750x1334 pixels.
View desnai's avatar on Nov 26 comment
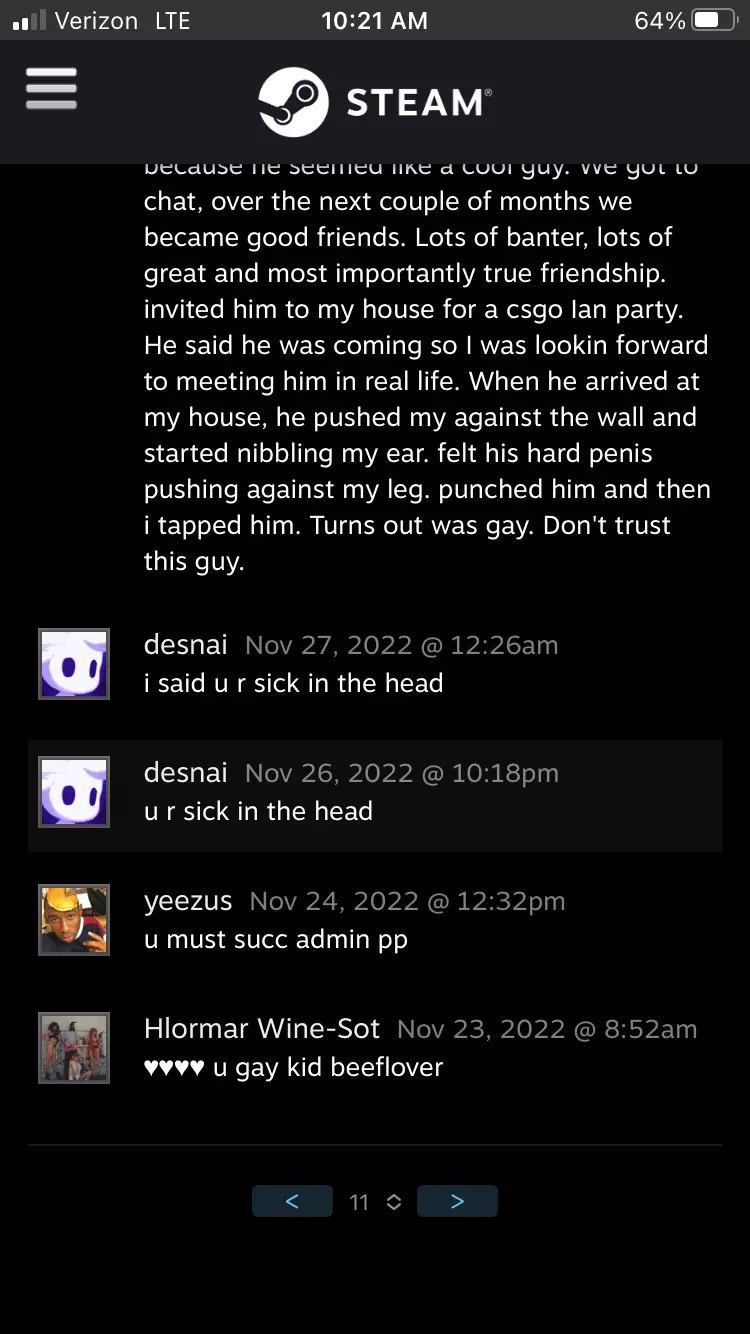pos(74,792)
